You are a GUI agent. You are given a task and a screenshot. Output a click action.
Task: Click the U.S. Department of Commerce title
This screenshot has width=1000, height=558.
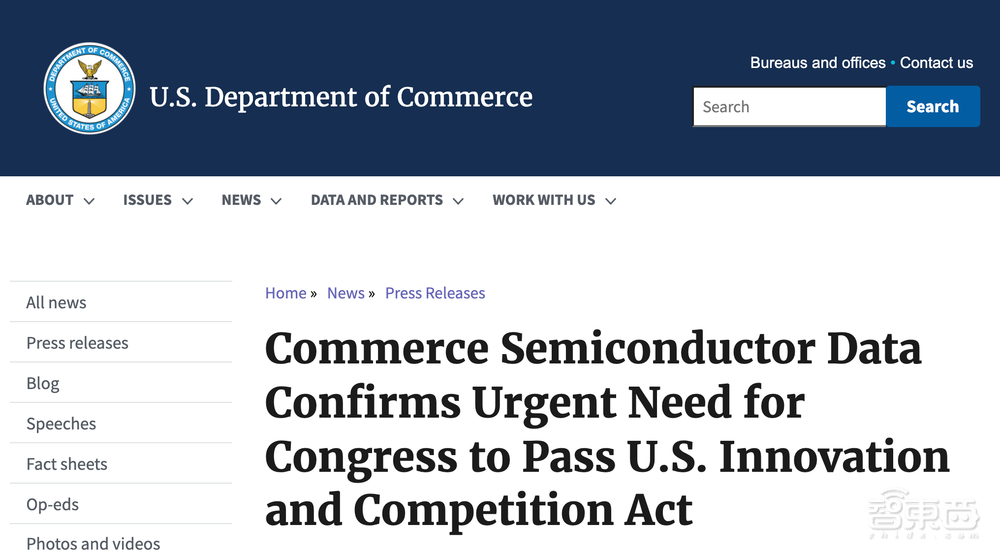pyautogui.click(x=341, y=97)
